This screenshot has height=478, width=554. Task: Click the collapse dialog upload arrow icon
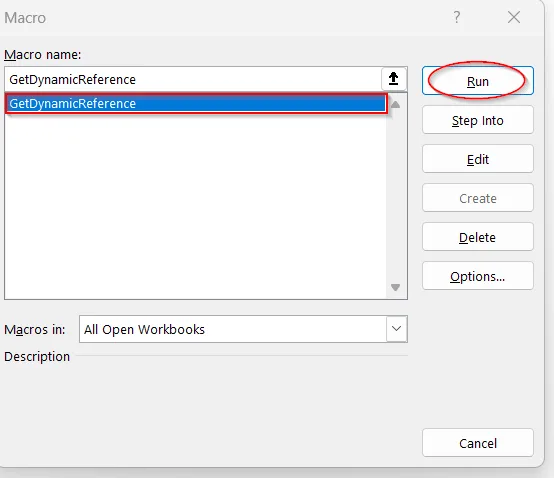(x=394, y=79)
